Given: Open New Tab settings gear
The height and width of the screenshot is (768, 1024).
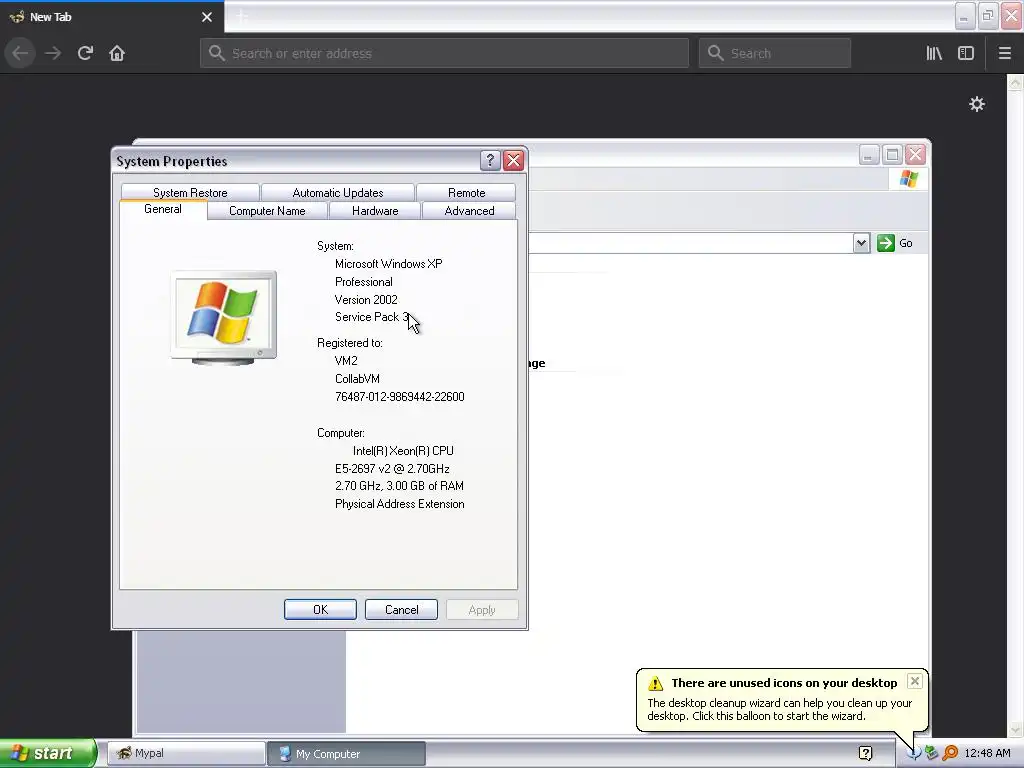Looking at the screenshot, I should [976, 104].
